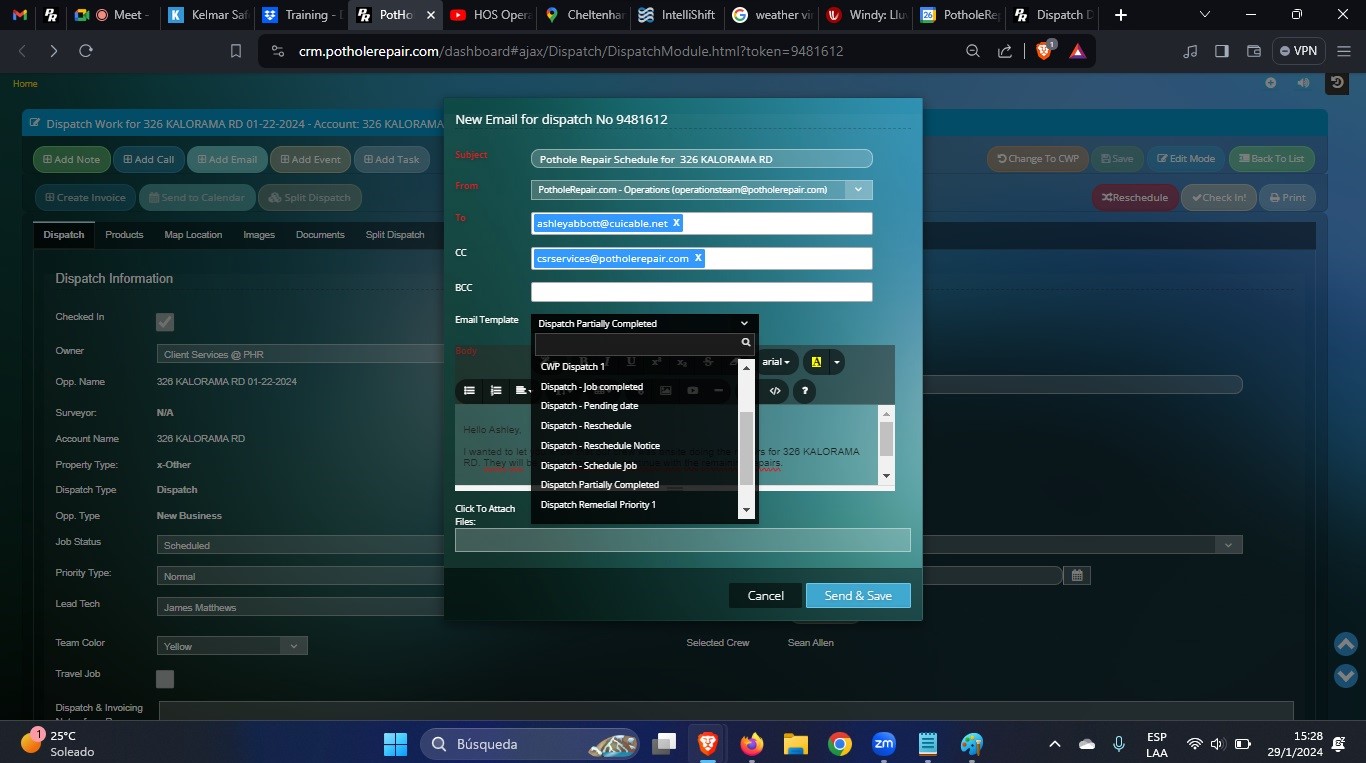
Task: Click the Brave Rewards triangle icon
Action: point(1077,51)
